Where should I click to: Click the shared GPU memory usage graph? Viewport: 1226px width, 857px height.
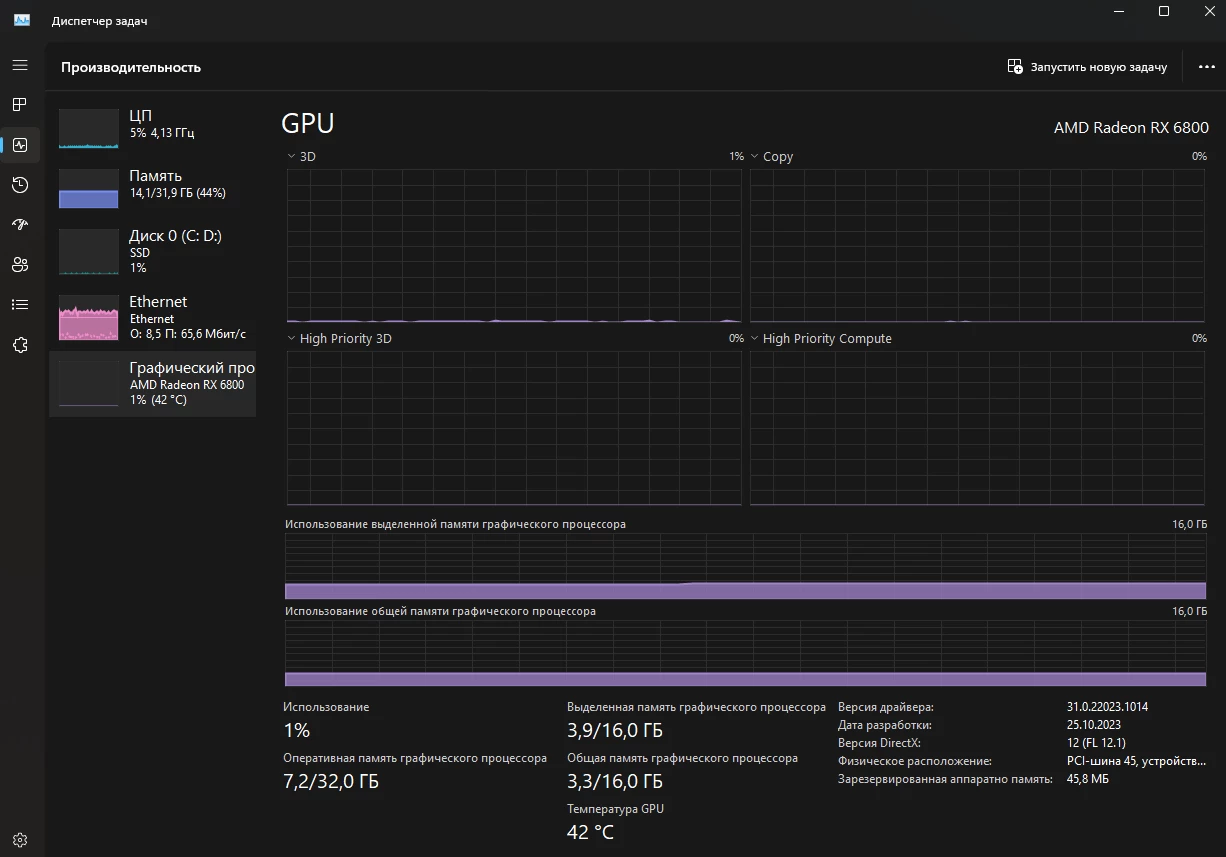click(x=745, y=653)
